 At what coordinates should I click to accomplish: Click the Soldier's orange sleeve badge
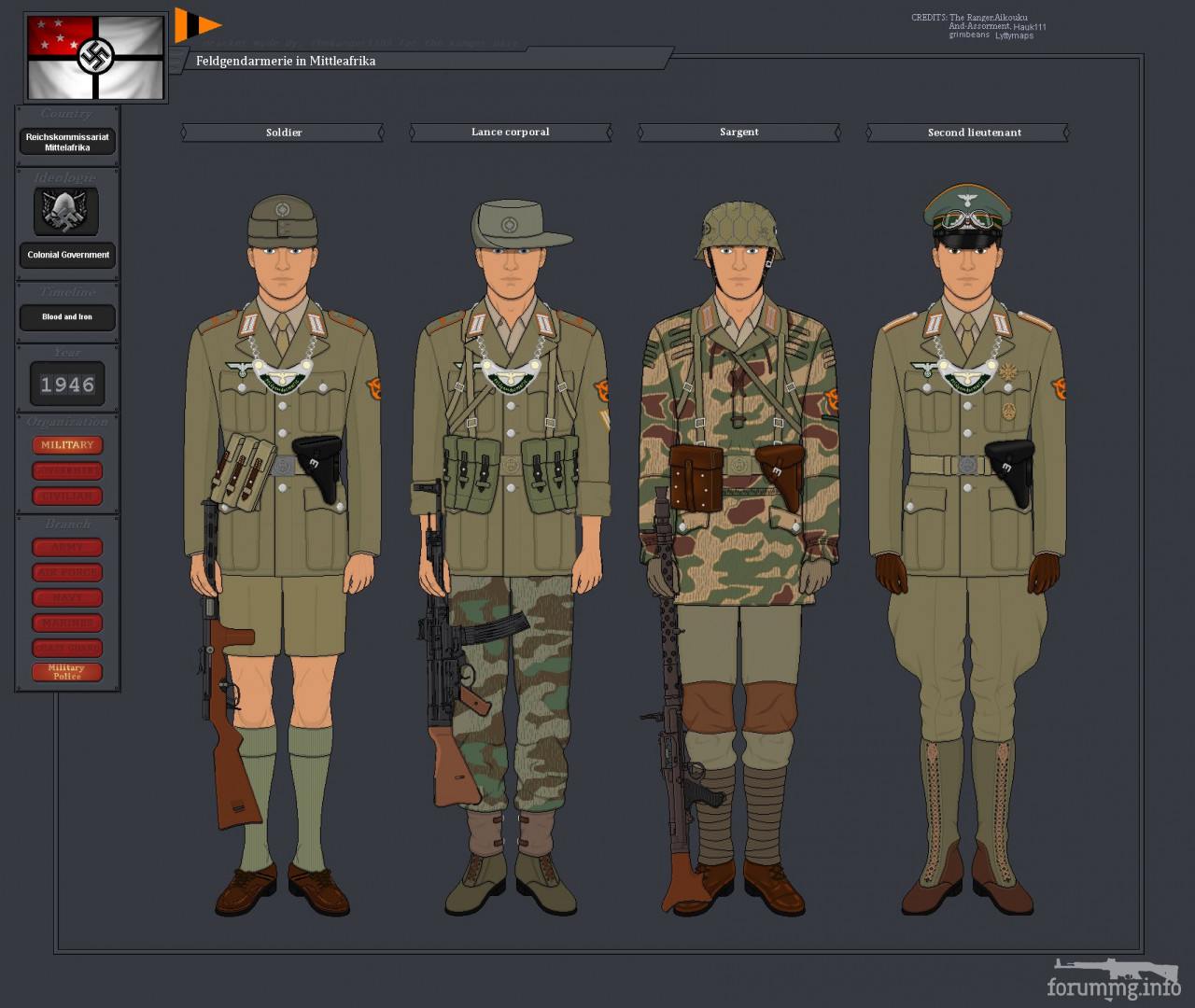(x=373, y=389)
